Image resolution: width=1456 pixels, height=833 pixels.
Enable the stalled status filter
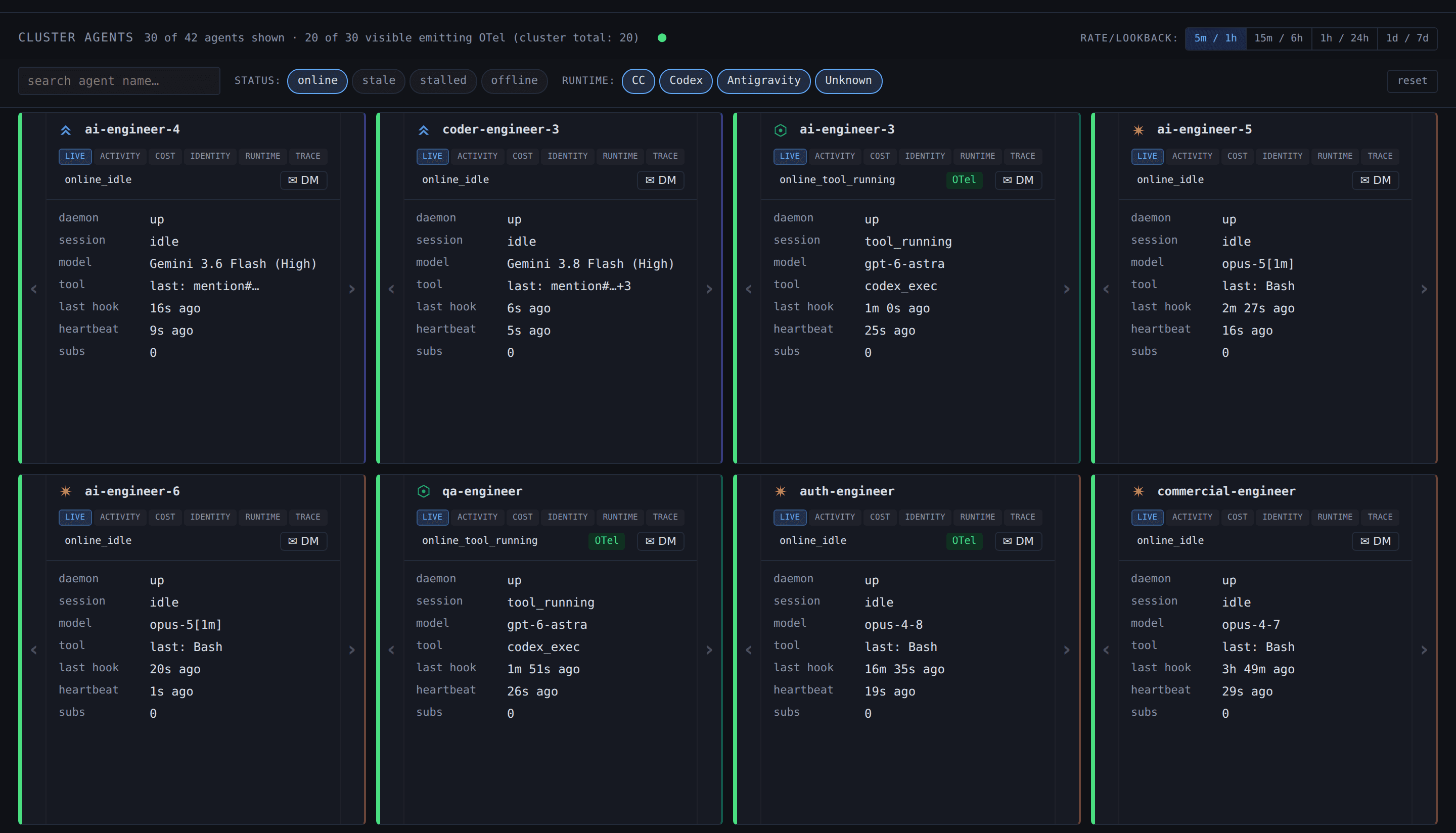[443, 81]
